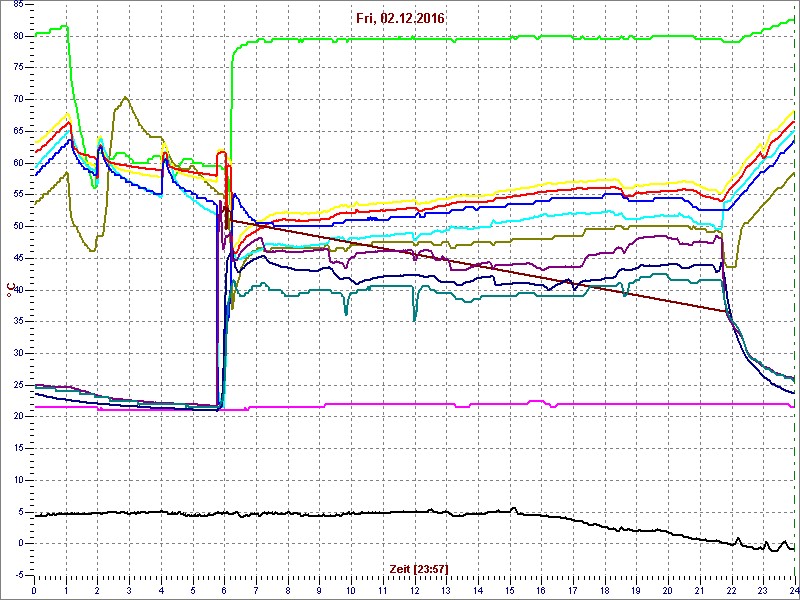Click the -5 label on the temperature axis
The height and width of the screenshot is (600, 800).
18,575
